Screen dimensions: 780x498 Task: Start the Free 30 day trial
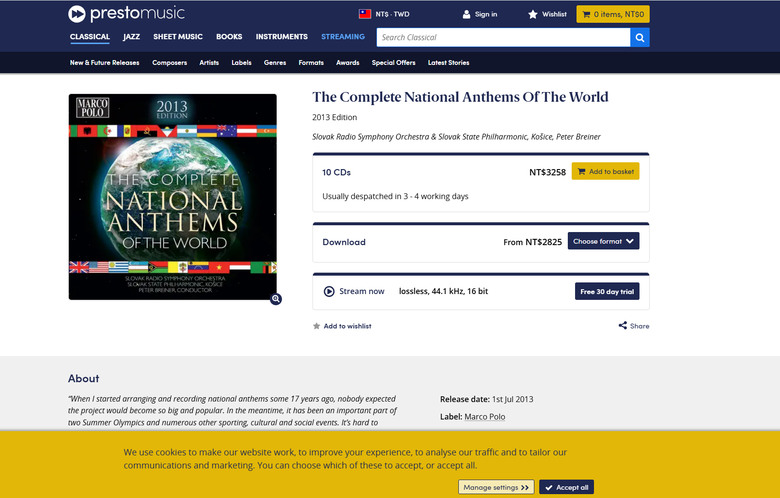(607, 292)
